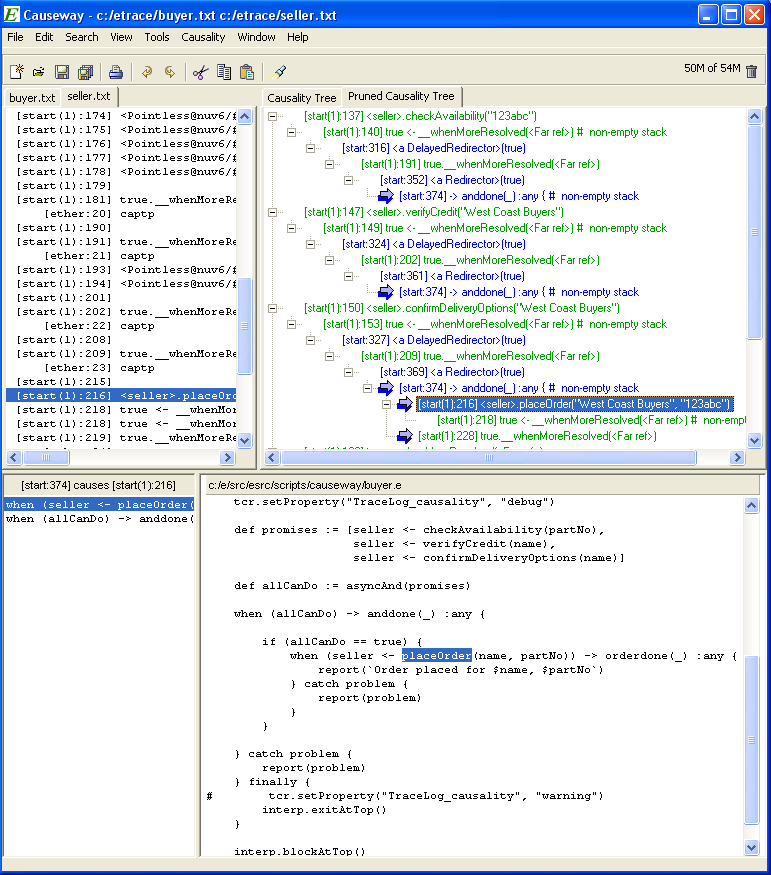Select the "when (allCanDo) -> anddone" stack entry
The height and width of the screenshot is (875, 771).
[96, 519]
